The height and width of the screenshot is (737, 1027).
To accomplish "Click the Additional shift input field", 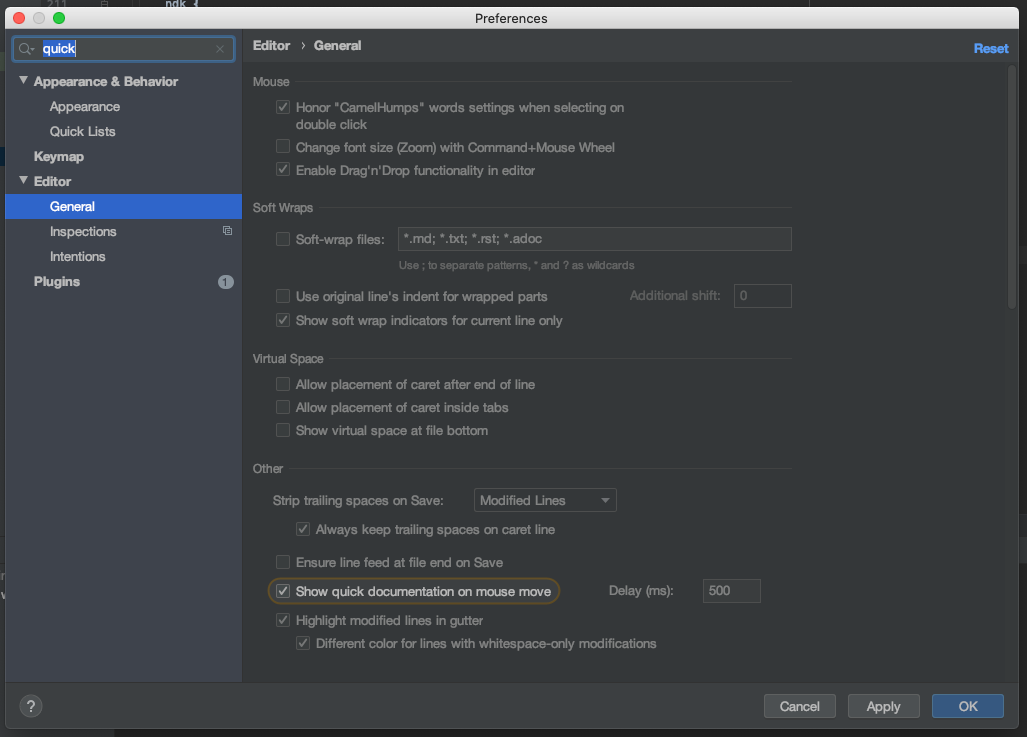I will coord(762,296).
